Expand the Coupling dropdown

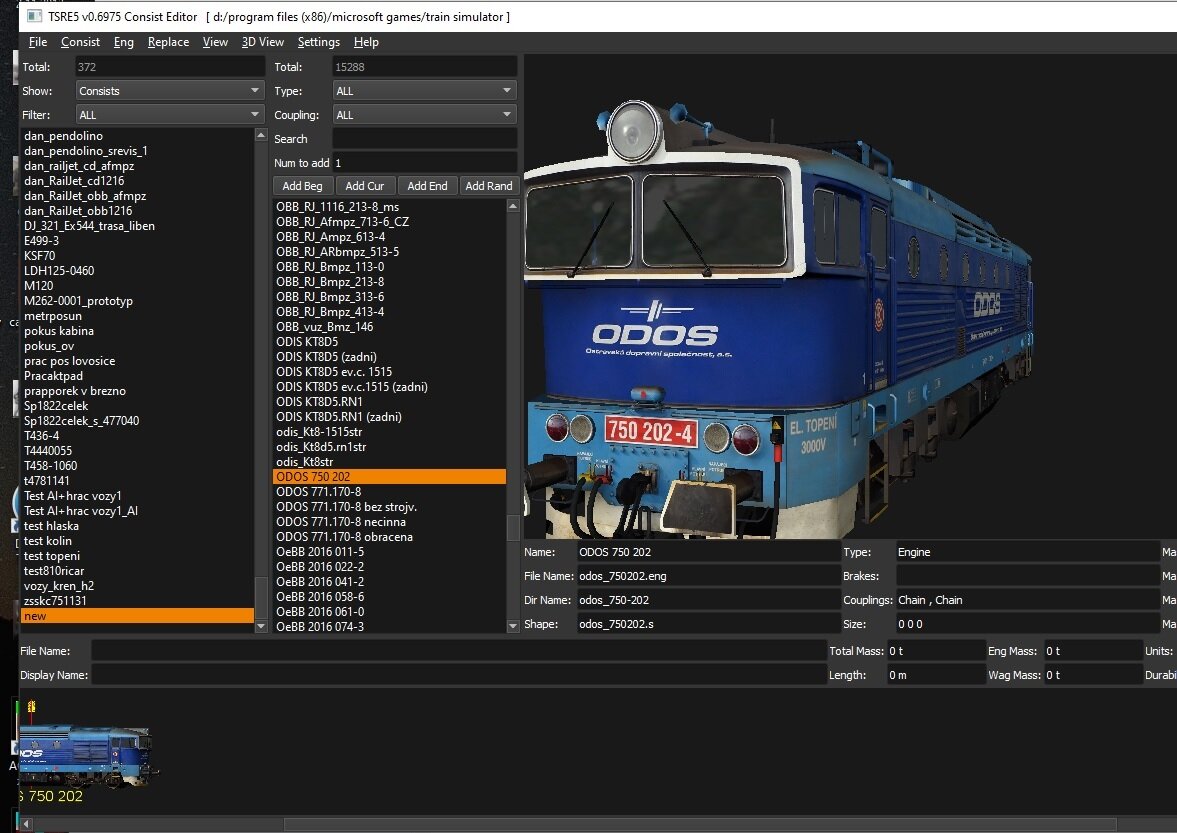click(x=424, y=115)
